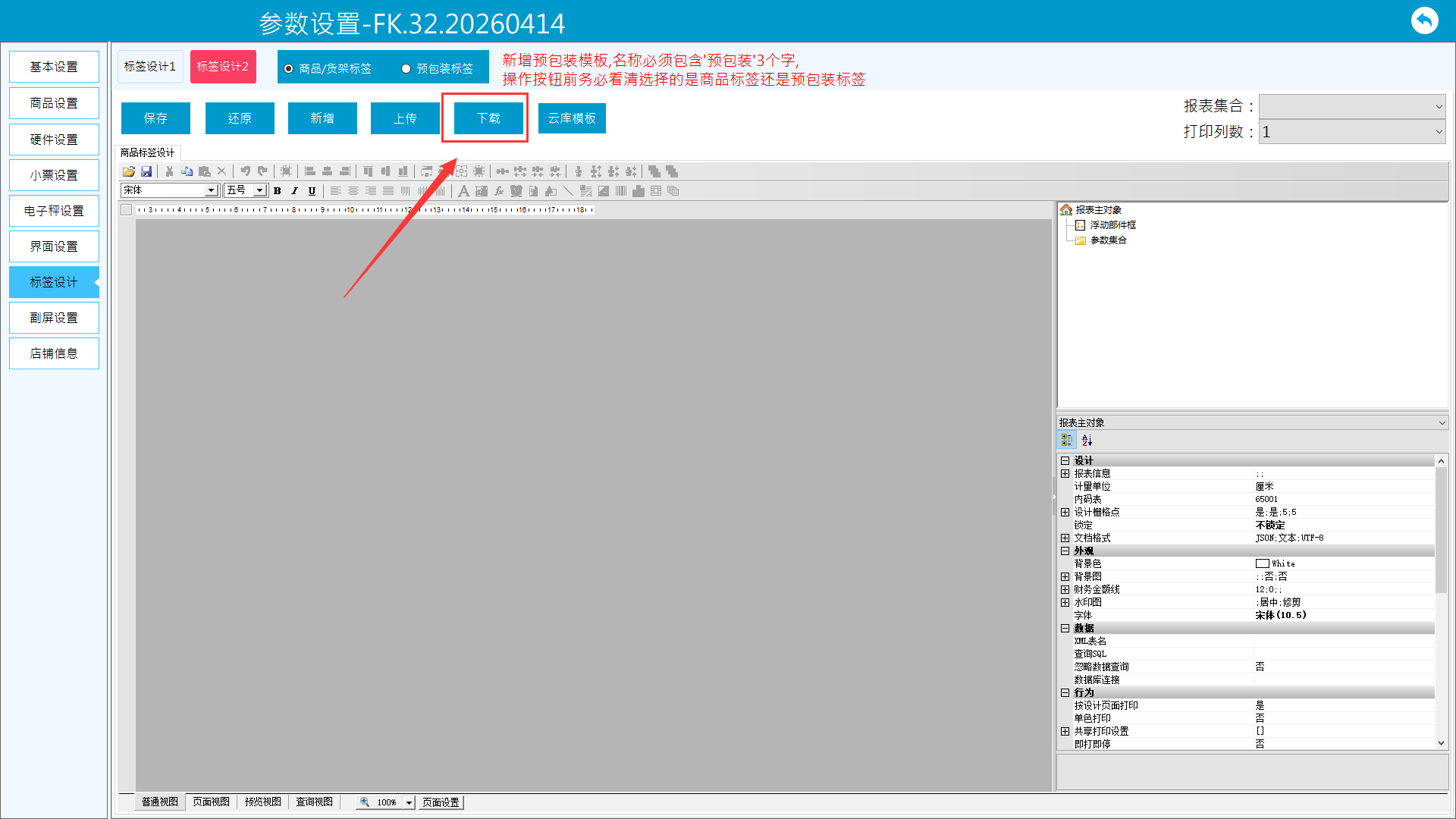
Task: Select the 预包装标签 radio button
Action: (406, 69)
